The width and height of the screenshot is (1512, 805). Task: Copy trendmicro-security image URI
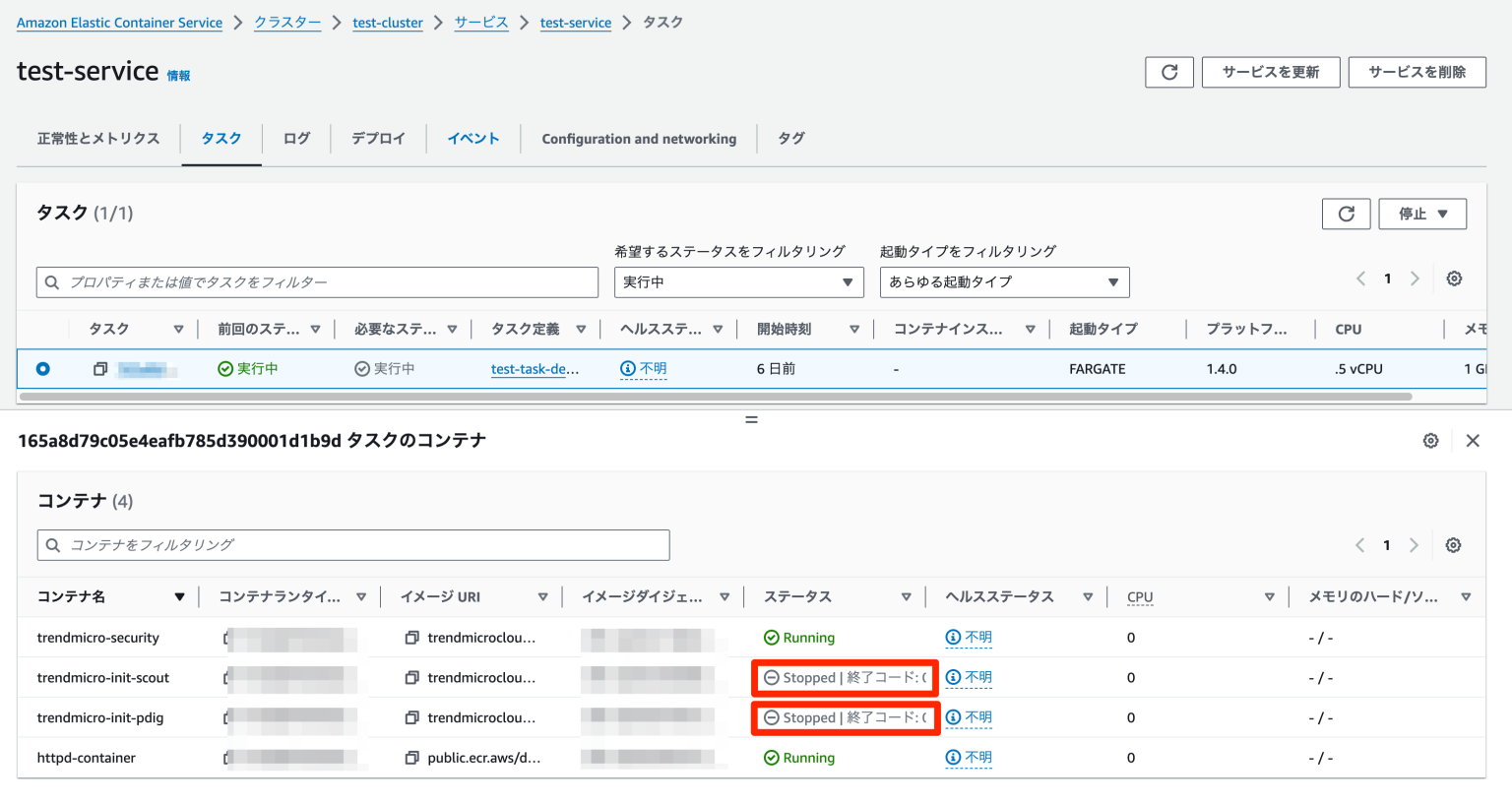411,638
